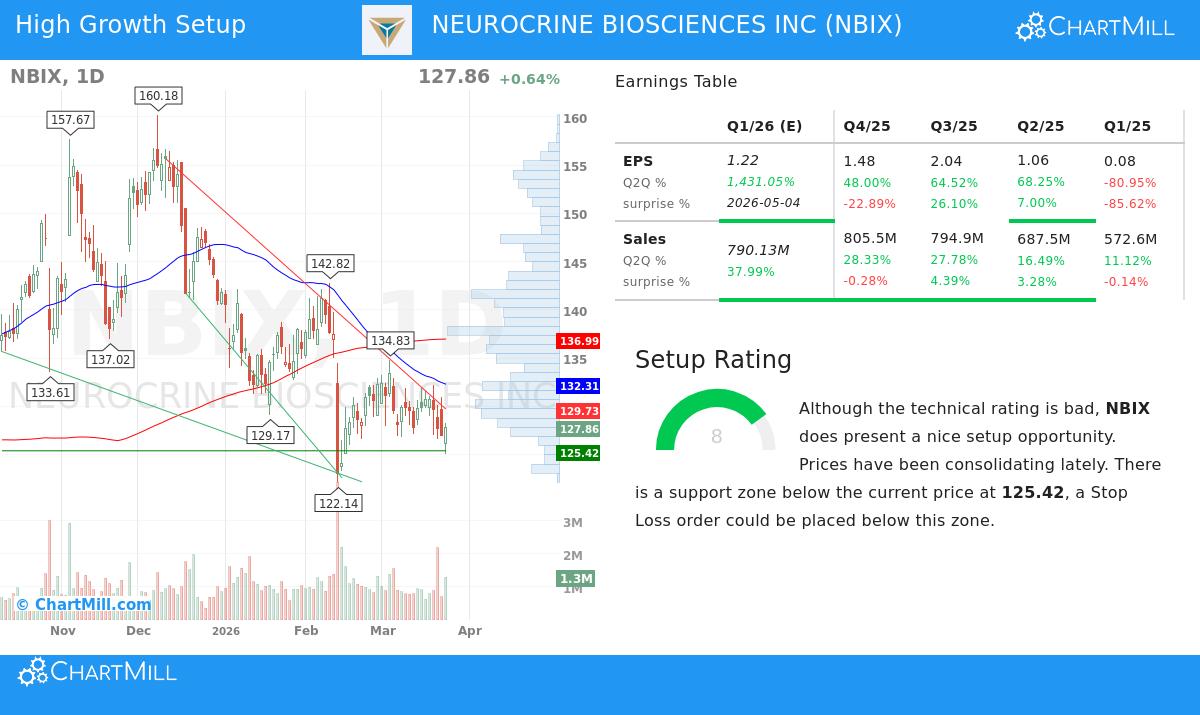Select the 160.18 high price label
This screenshot has height=715, width=1200.
[x=158, y=96]
